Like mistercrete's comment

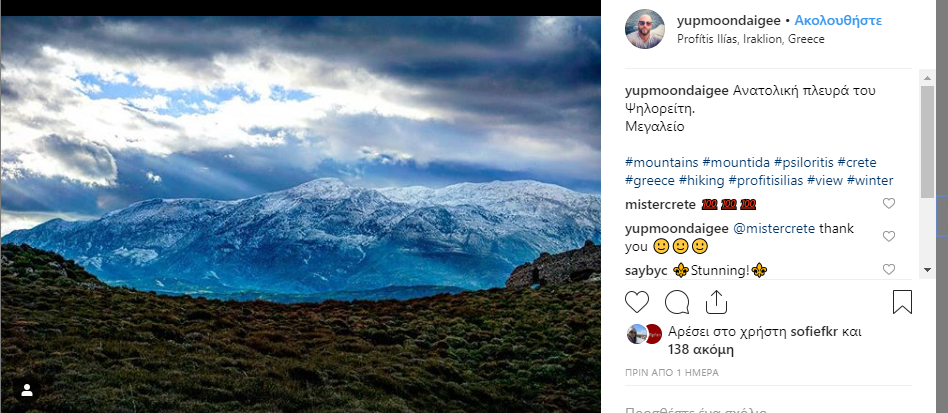click(889, 204)
